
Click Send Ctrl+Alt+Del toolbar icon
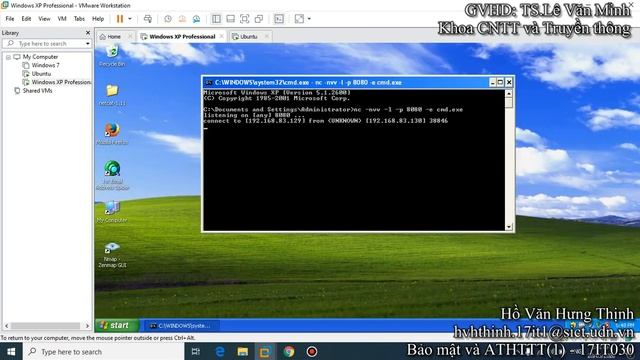(148, 19)
